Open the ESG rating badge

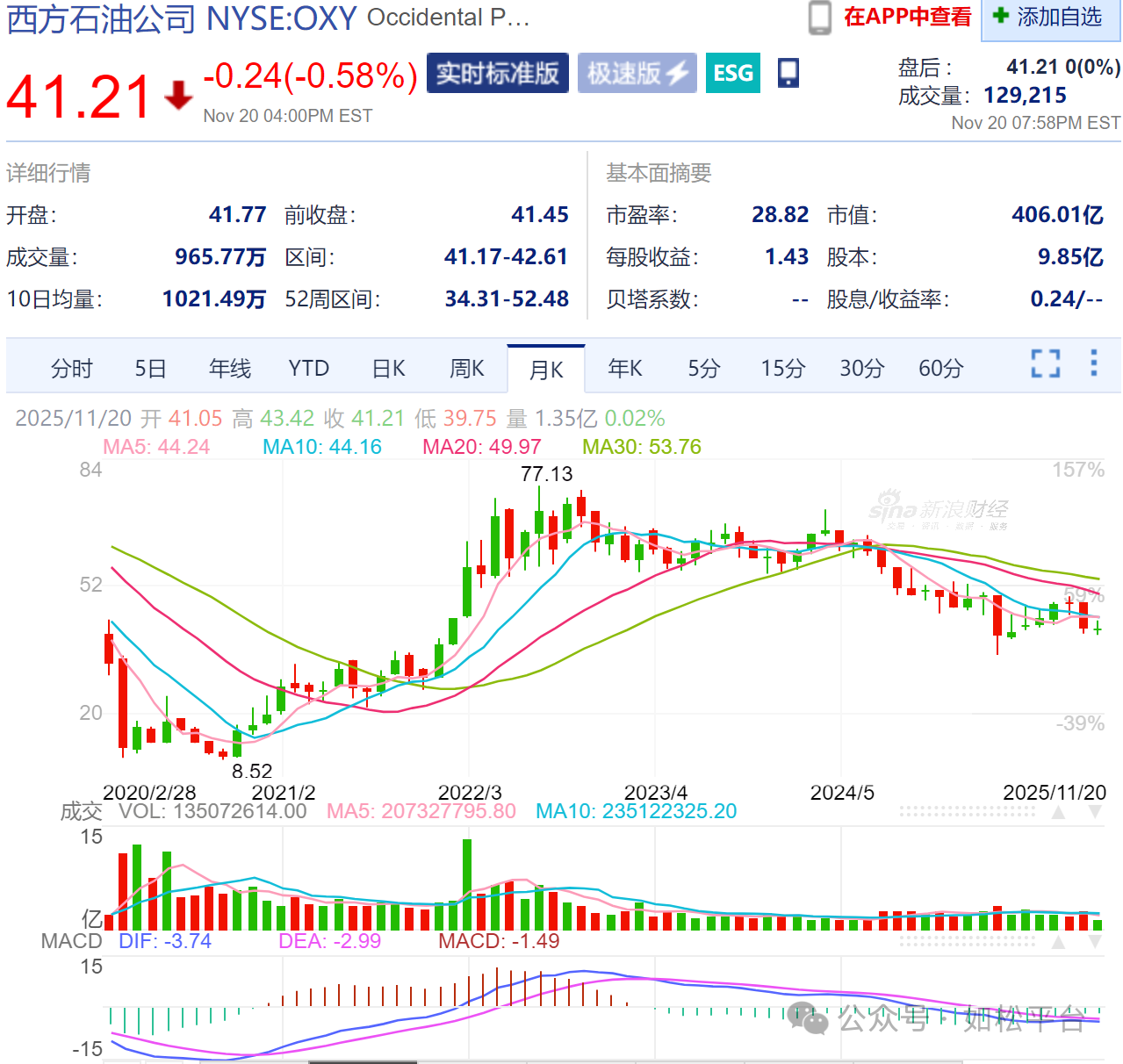tap(732, 73)
